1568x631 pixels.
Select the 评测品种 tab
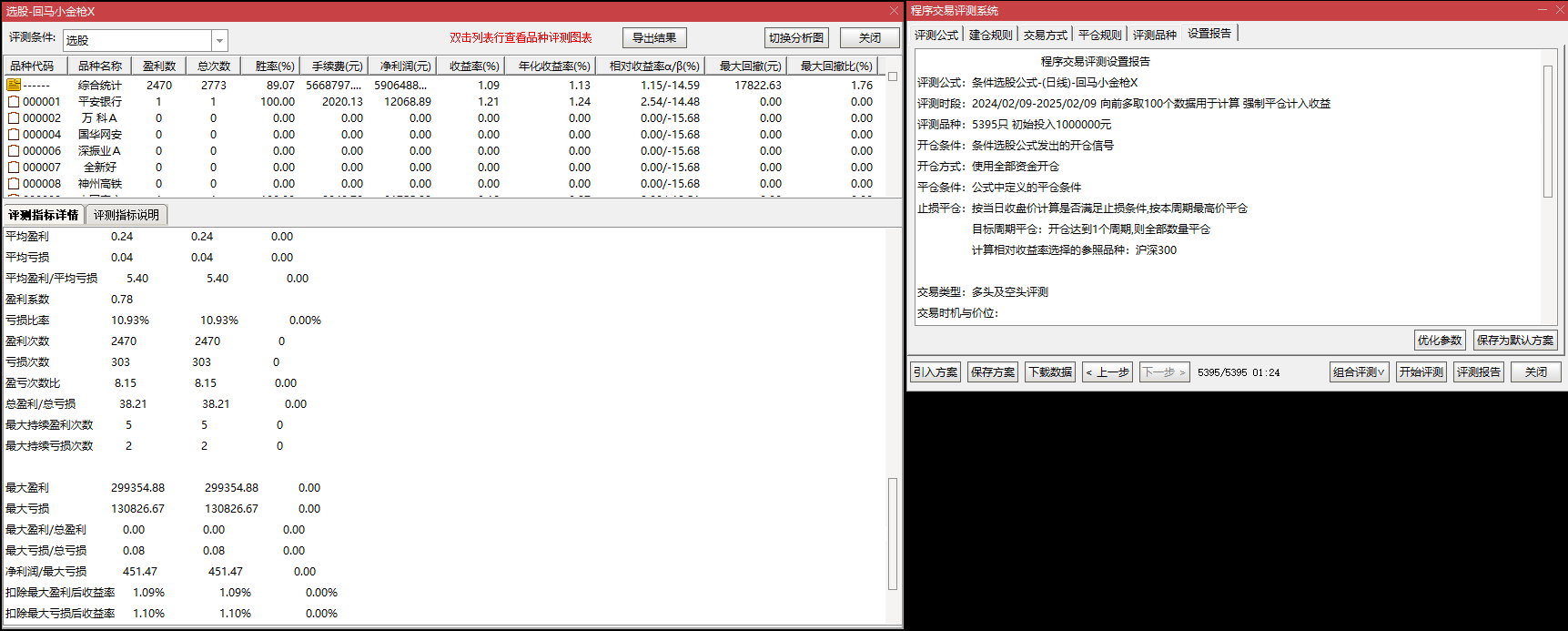click(x=1154, y=35)
